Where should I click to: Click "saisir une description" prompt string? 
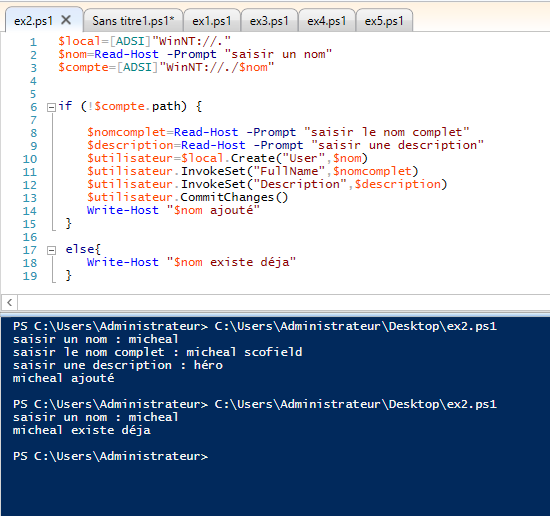pos(397,145)
